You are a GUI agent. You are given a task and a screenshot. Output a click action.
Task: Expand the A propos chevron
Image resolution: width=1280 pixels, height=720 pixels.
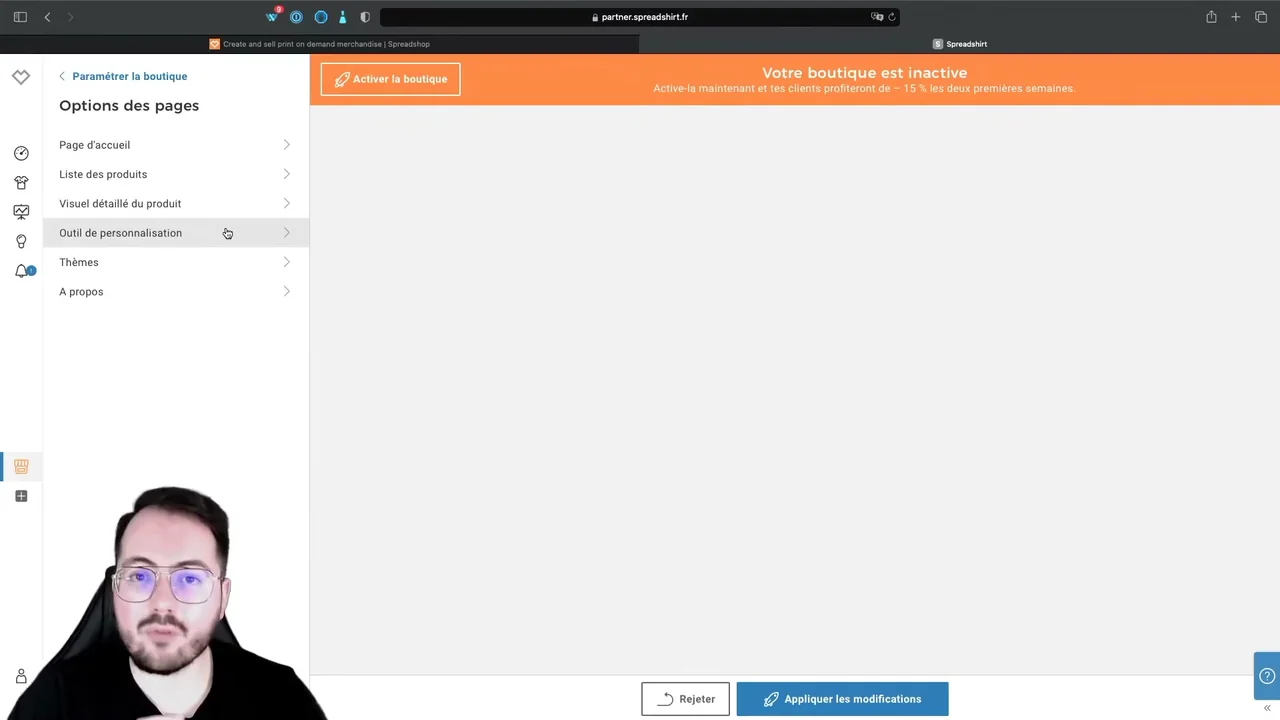coord(286,292)
